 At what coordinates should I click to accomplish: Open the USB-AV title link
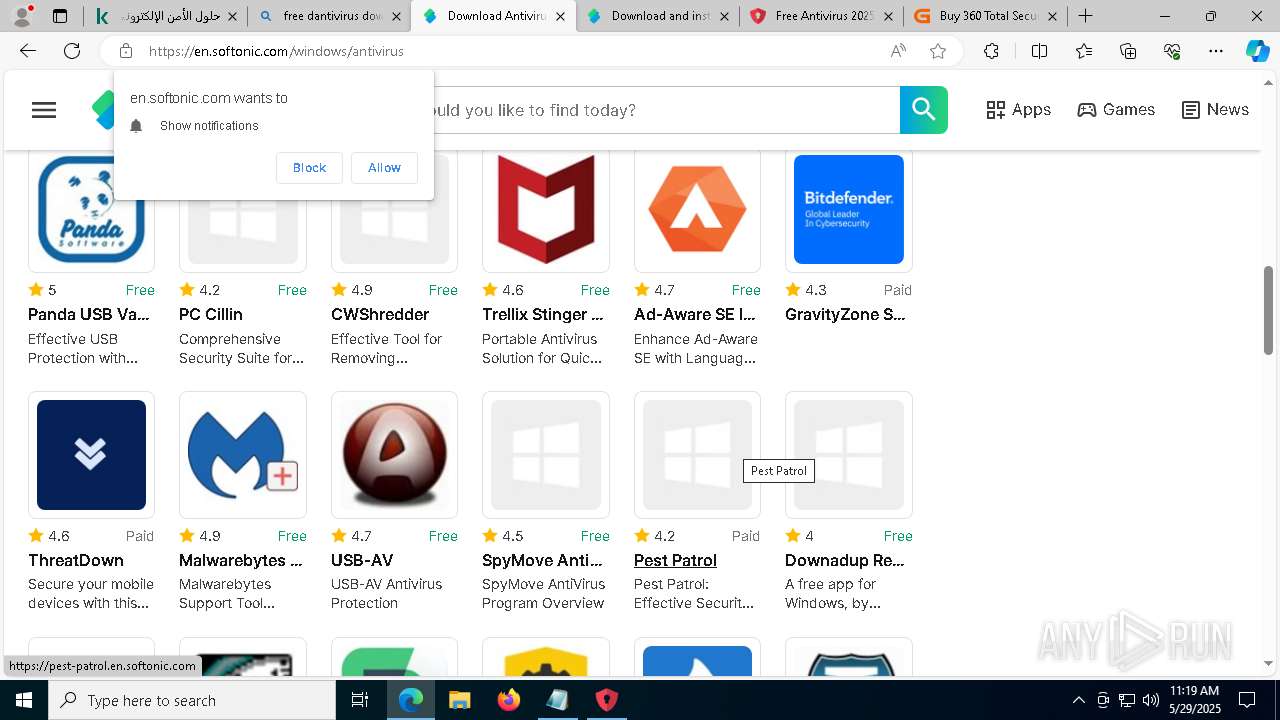[362, 560]
